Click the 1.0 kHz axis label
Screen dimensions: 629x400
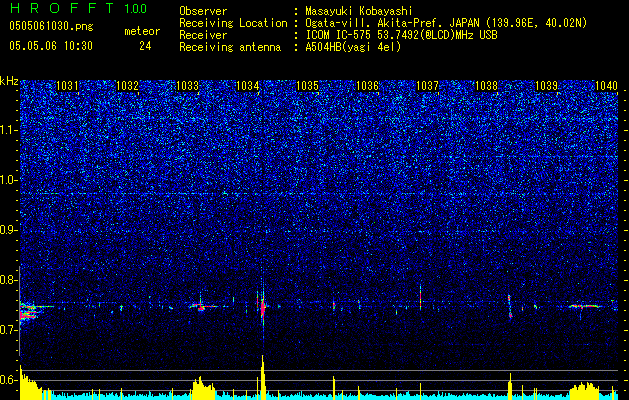pyautogui.click(x=8, y=180)
